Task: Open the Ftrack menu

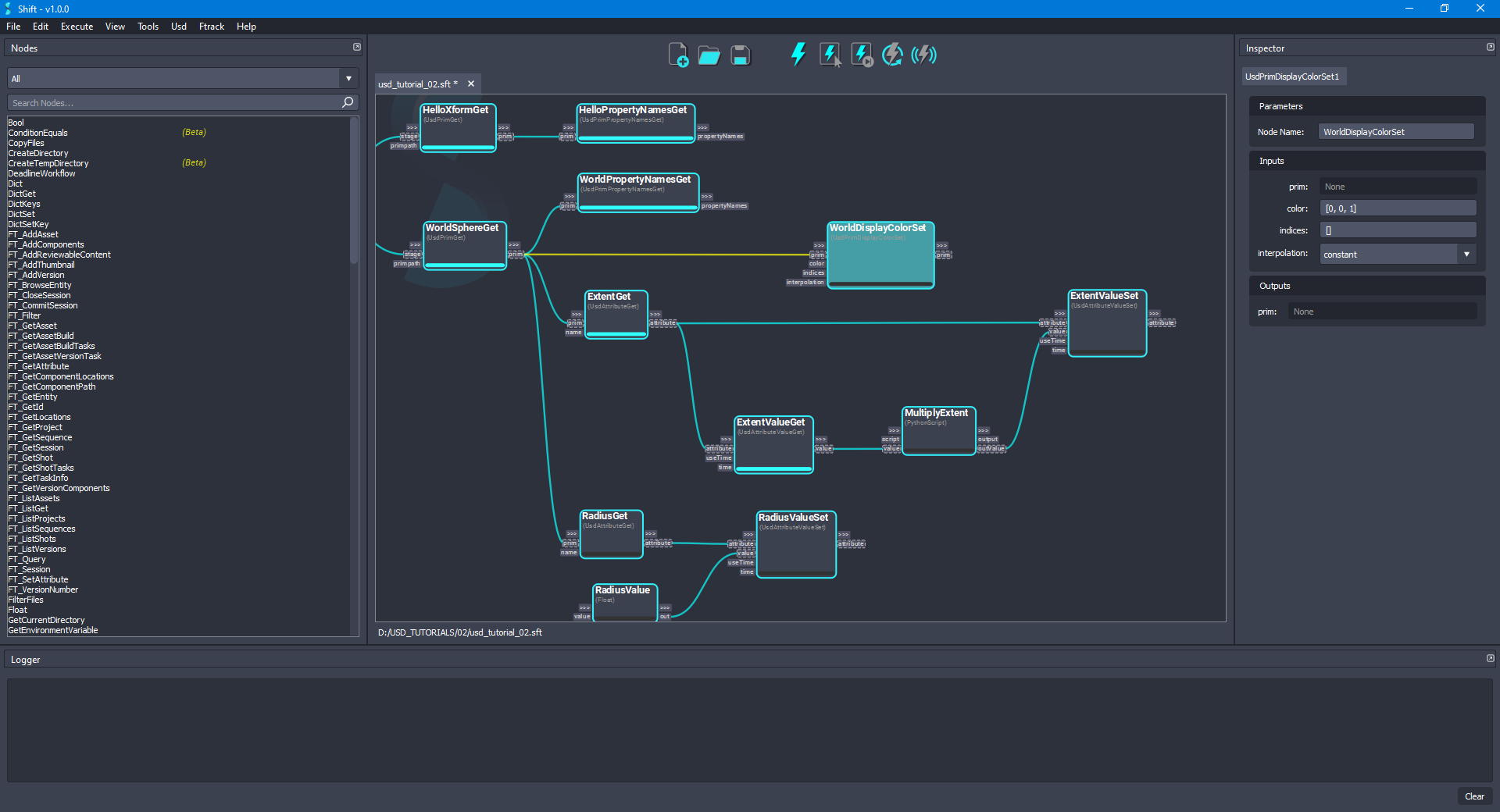Action: click(x=211, y=26)
